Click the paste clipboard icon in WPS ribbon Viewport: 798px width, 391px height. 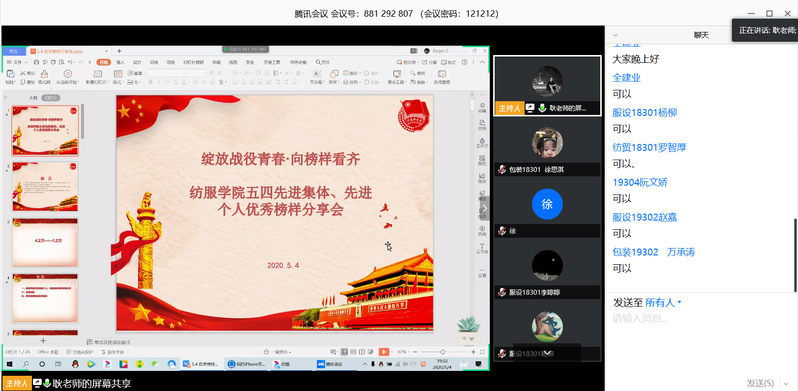[10, 74]
